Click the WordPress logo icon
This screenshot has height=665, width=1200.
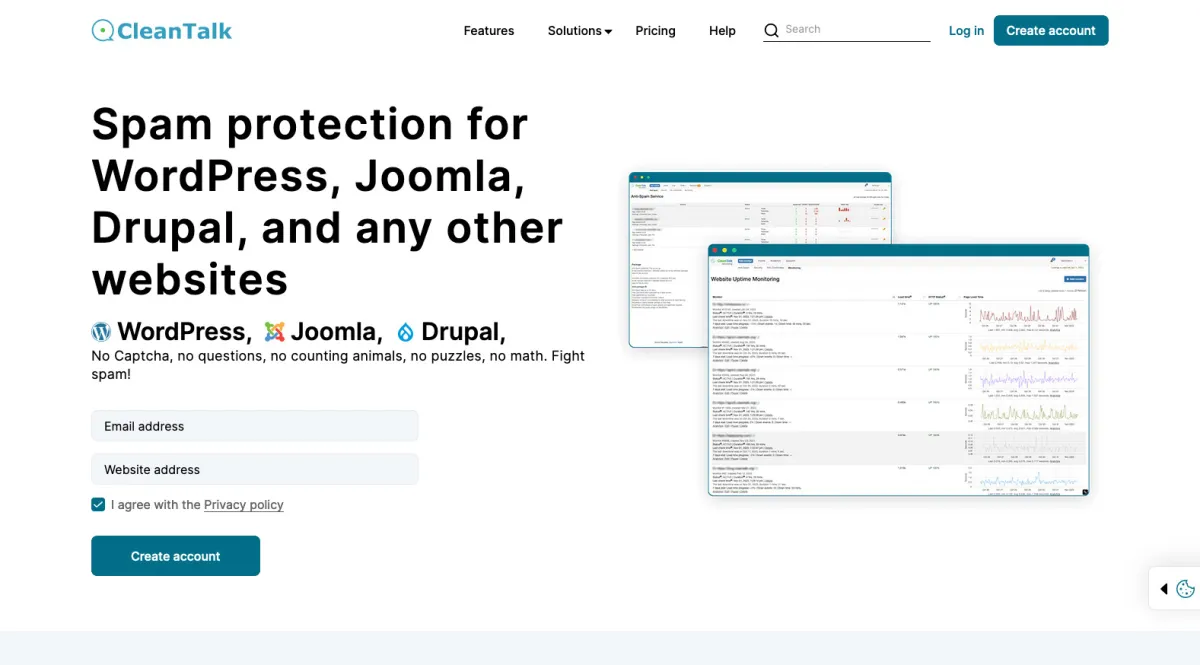[101, 332]
